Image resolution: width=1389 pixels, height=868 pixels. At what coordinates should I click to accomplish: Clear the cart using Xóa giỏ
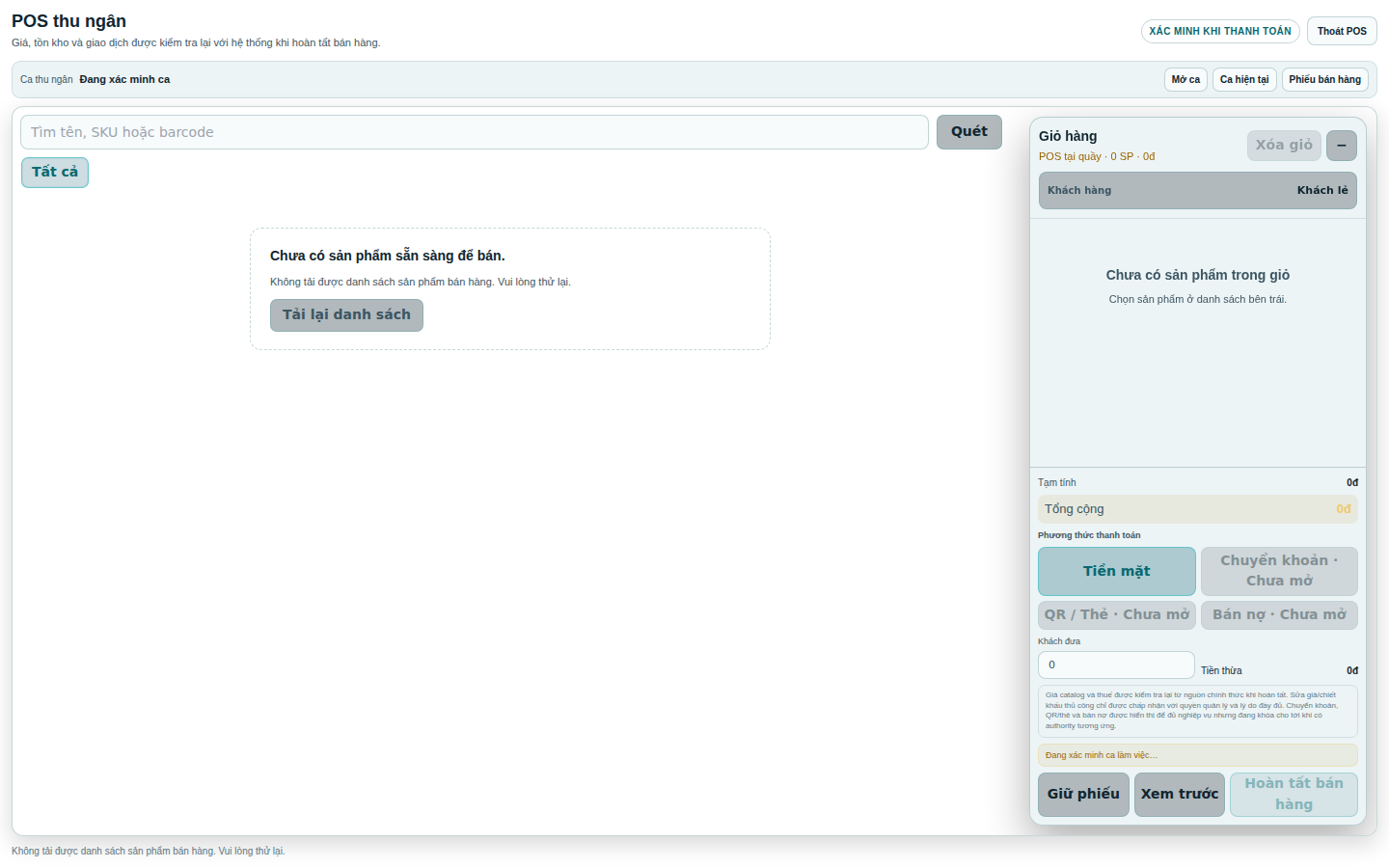1284,146
